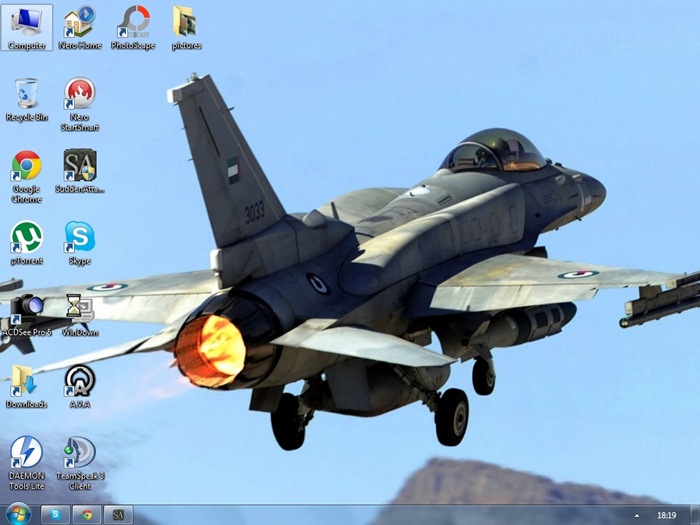700x525 pixels.
Task: Open the Windows Start menu orb
Action: pyautogui.click(x=18, y=514)
